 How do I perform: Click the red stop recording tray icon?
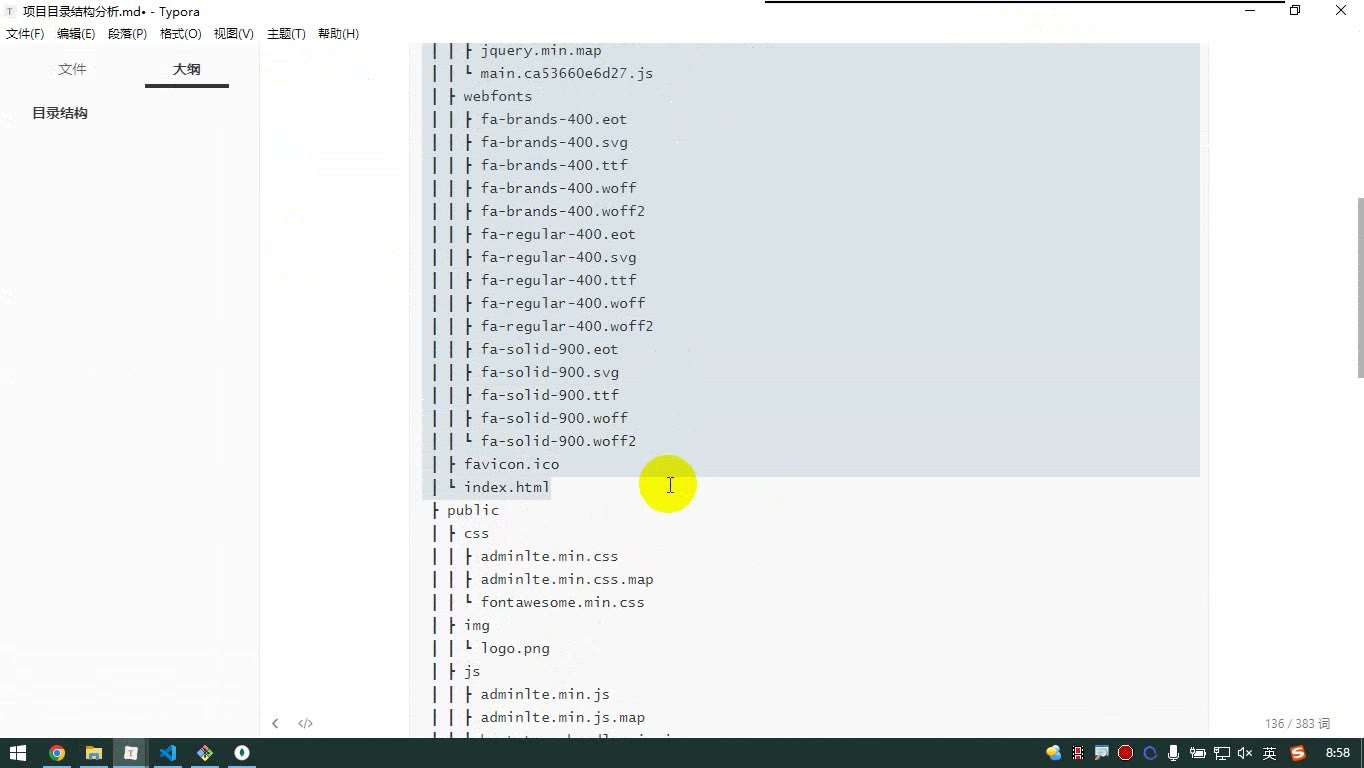point(1125,753)
